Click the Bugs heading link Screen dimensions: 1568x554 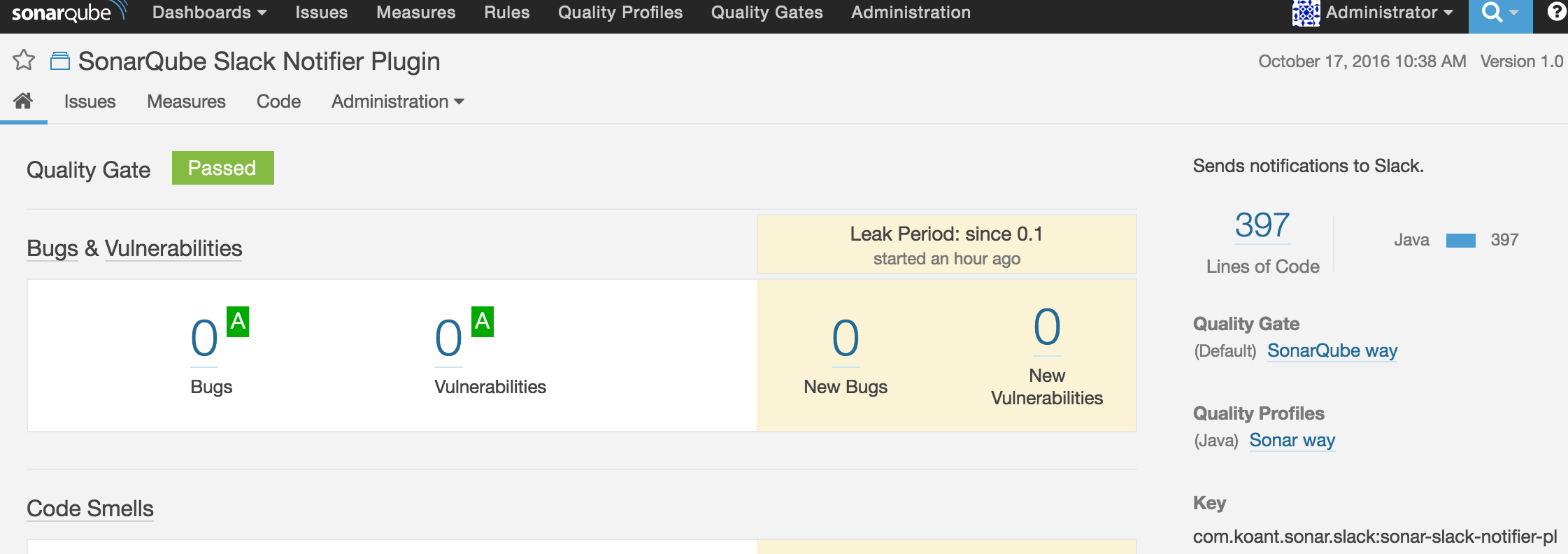click(x=52, y=248)
